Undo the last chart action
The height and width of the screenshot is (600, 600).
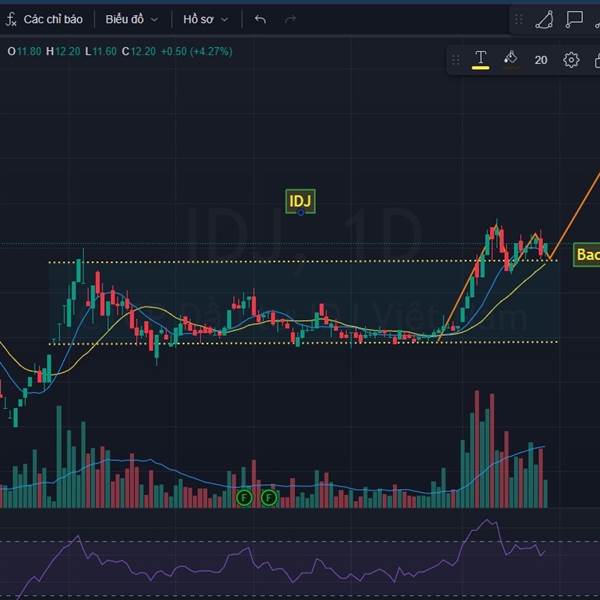coord(260,19)
